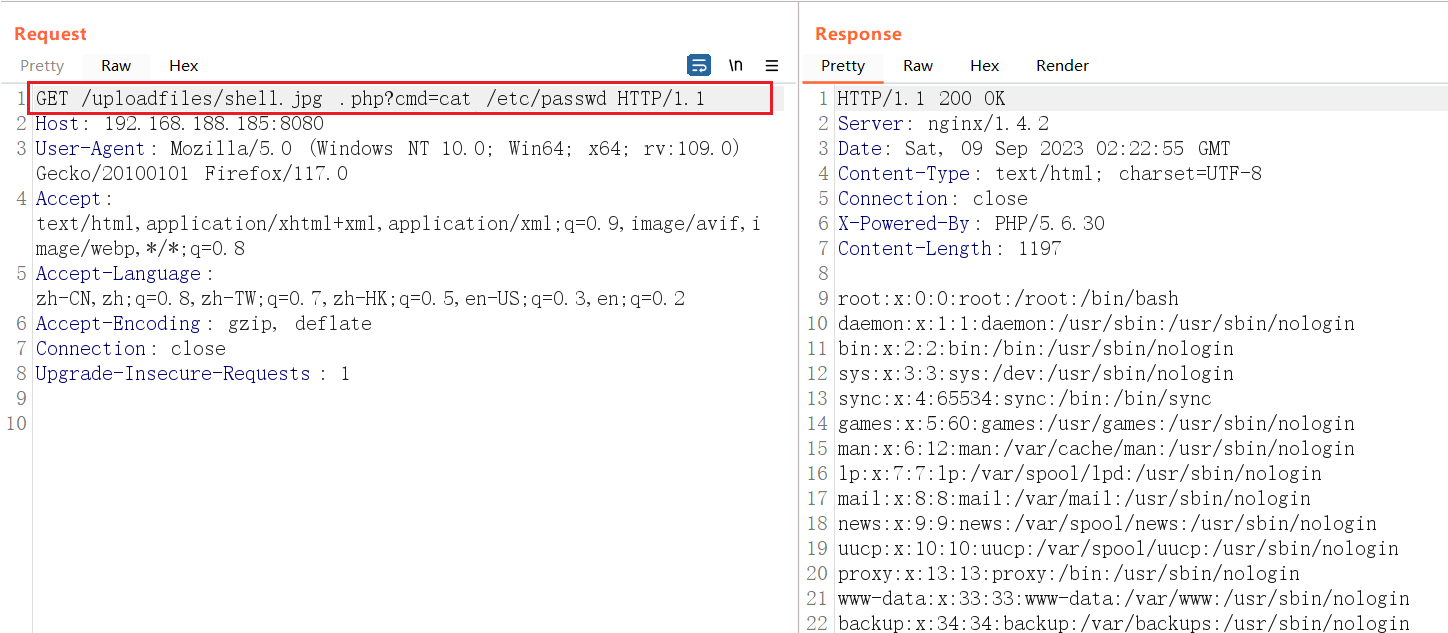Screen dimensions: 1448x633
Task: Click the GET /uploadfiles/shell.jpg request line
Action: tap(371, 99)
